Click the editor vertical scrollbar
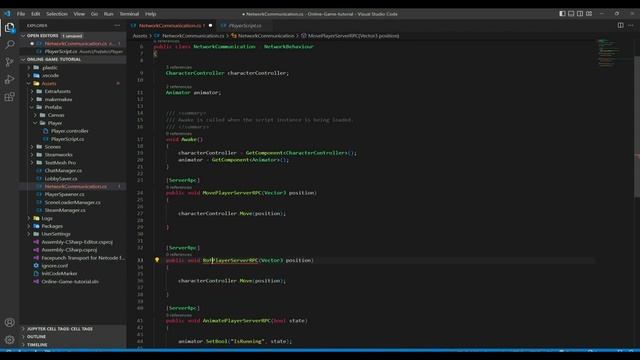The image size is (640, 360). [637, 127]
